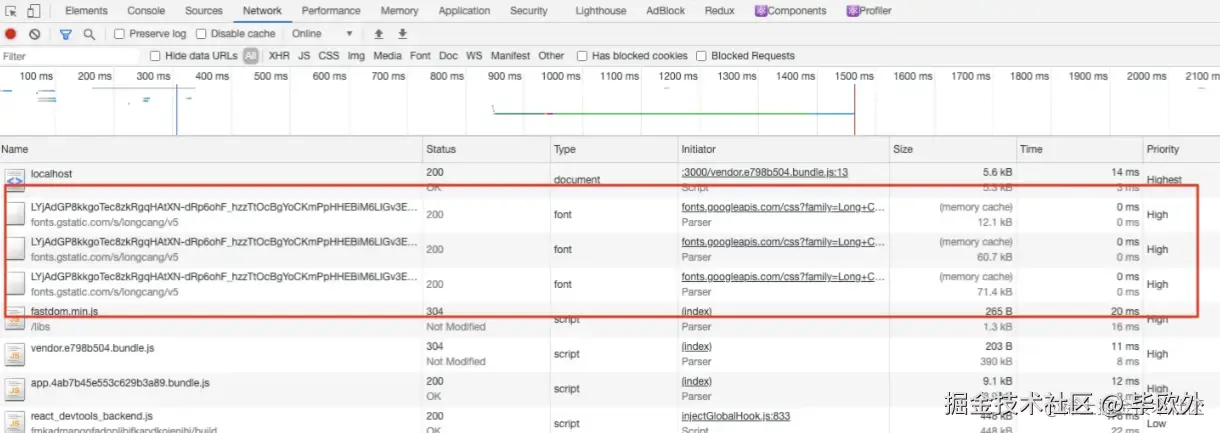
Task: Stop recording with the red record button
Action: point(11,34)
